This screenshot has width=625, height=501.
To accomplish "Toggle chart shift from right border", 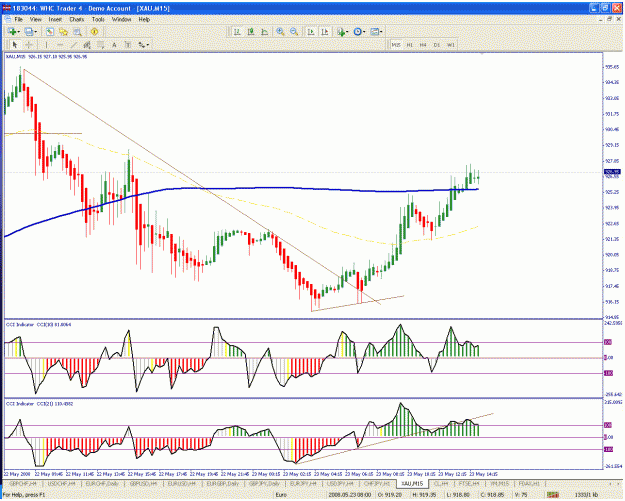I will (x=325, y=32).
